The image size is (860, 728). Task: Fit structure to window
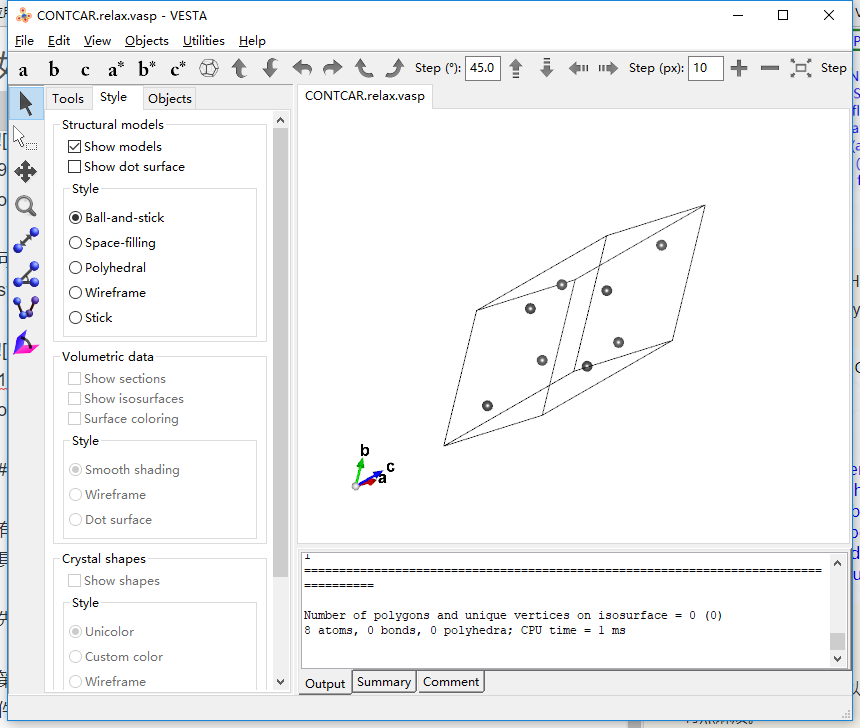tap(801, 68)
